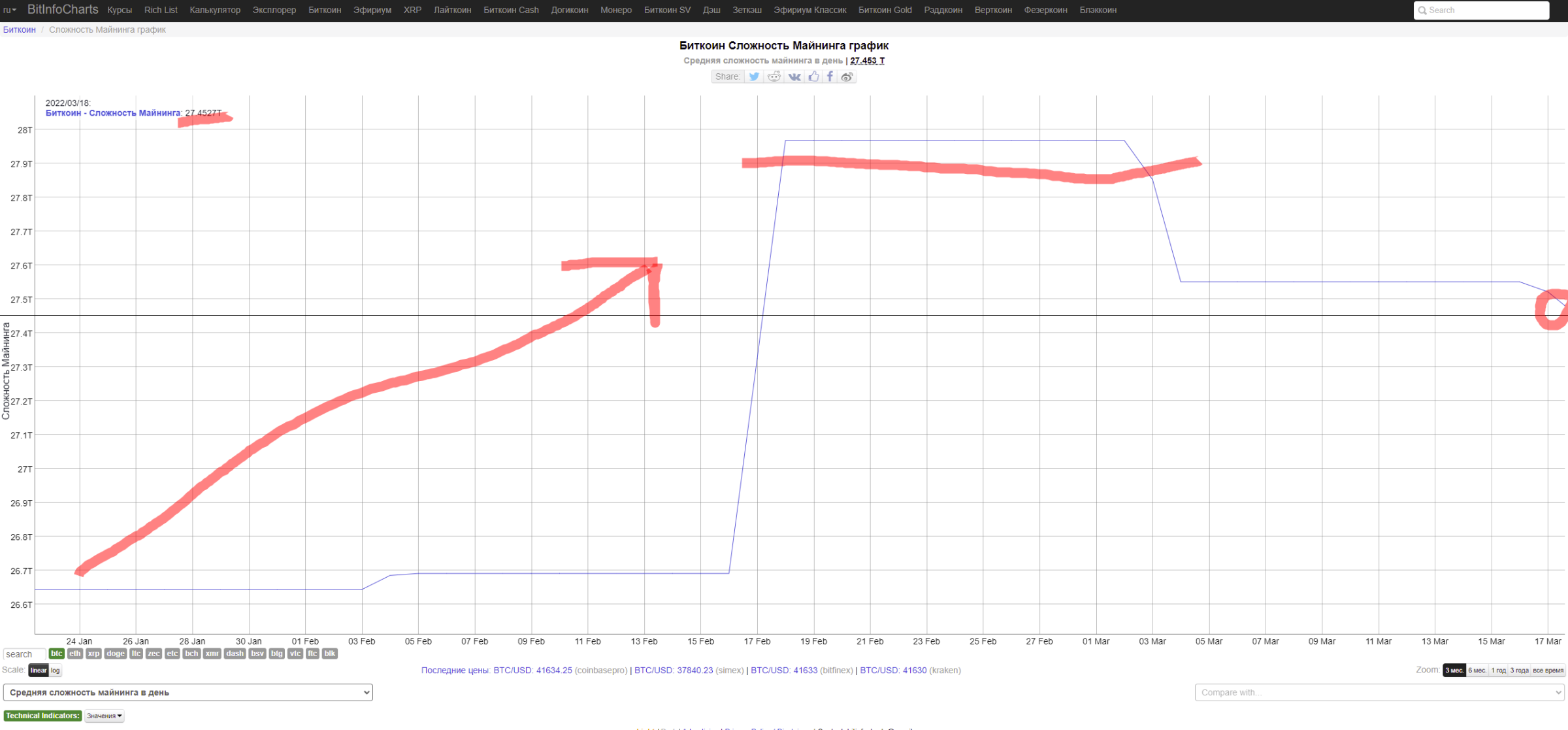Click search magnifier in top bar
This screenshot has width=1568, height=730.
[1422, 10]
